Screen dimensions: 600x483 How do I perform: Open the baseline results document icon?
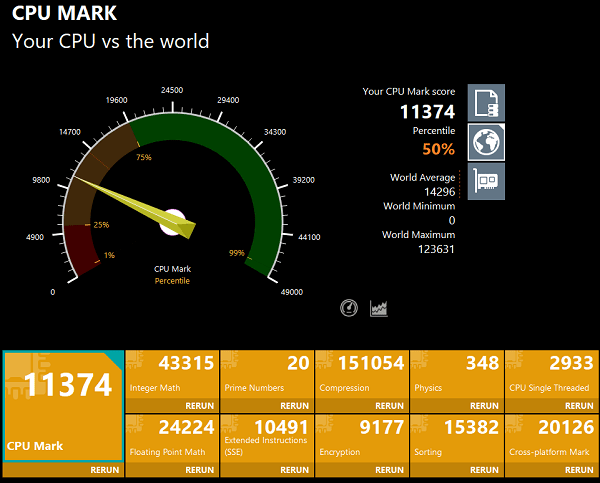486,103
